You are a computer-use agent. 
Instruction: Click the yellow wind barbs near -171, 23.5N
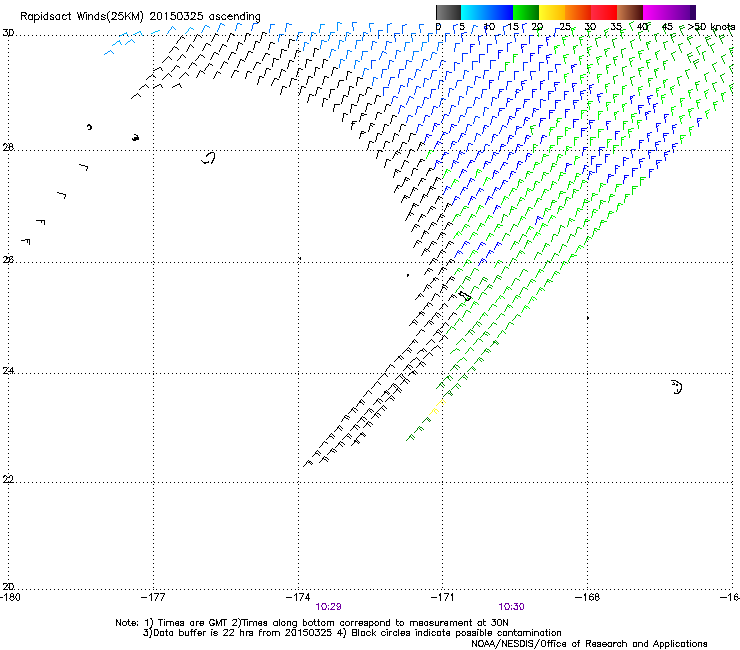[x=437, y=407]
